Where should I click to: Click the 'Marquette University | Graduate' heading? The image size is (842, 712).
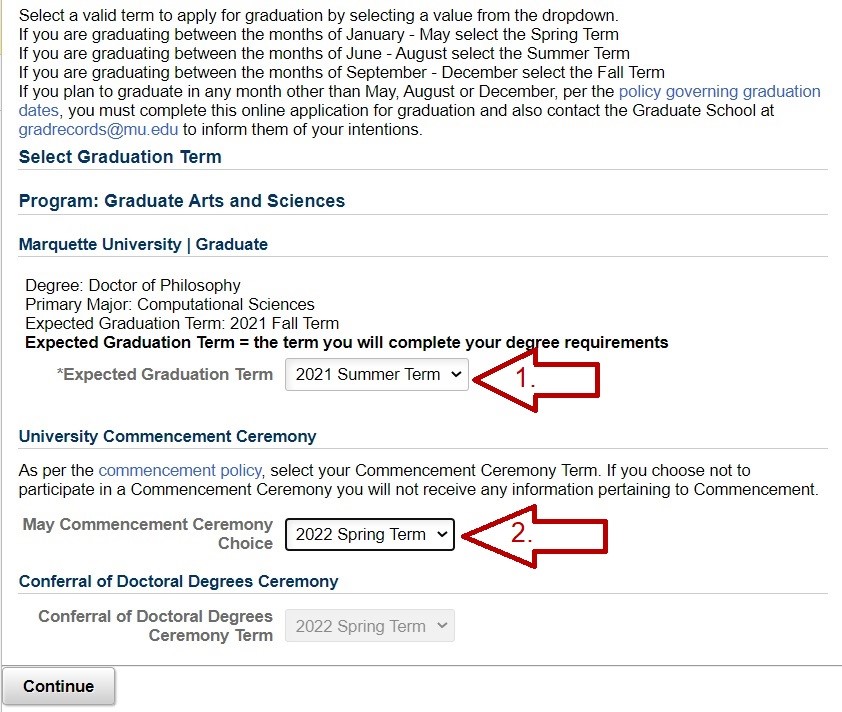point(143,244)
